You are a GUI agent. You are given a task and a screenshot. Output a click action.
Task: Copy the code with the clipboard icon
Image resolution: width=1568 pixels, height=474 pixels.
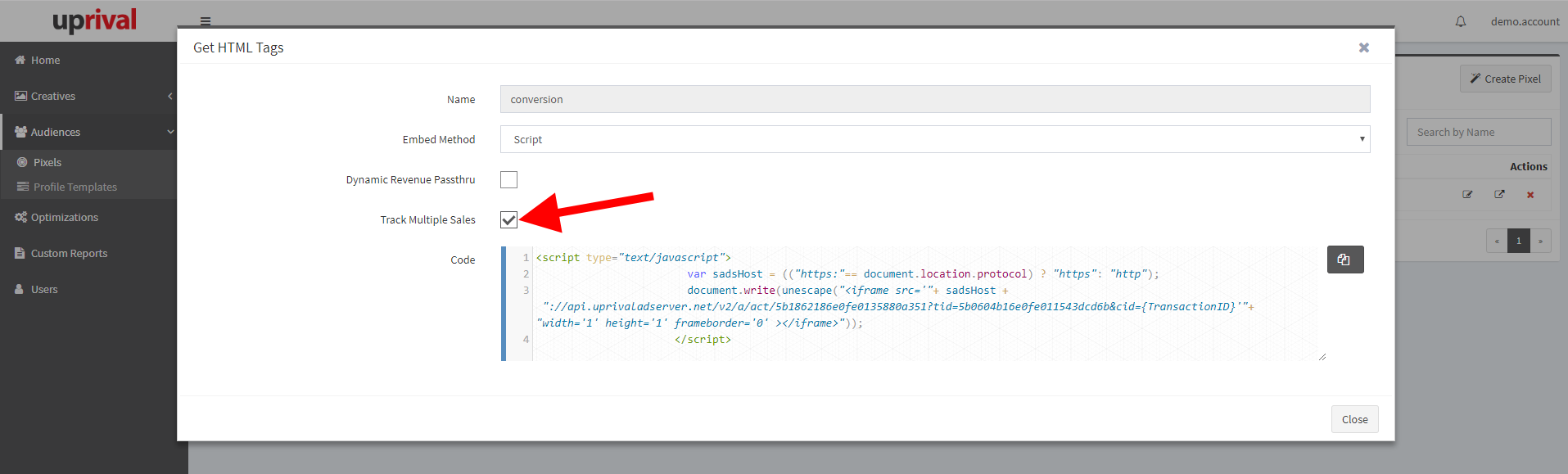(1344, 260)
